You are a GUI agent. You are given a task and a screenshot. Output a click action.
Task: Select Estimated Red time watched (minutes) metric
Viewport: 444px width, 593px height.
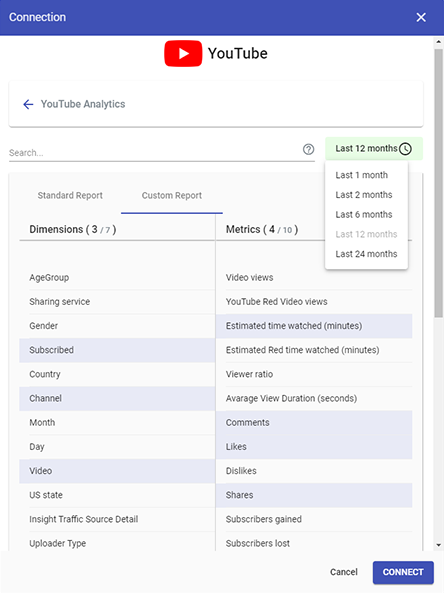(314, 350)
